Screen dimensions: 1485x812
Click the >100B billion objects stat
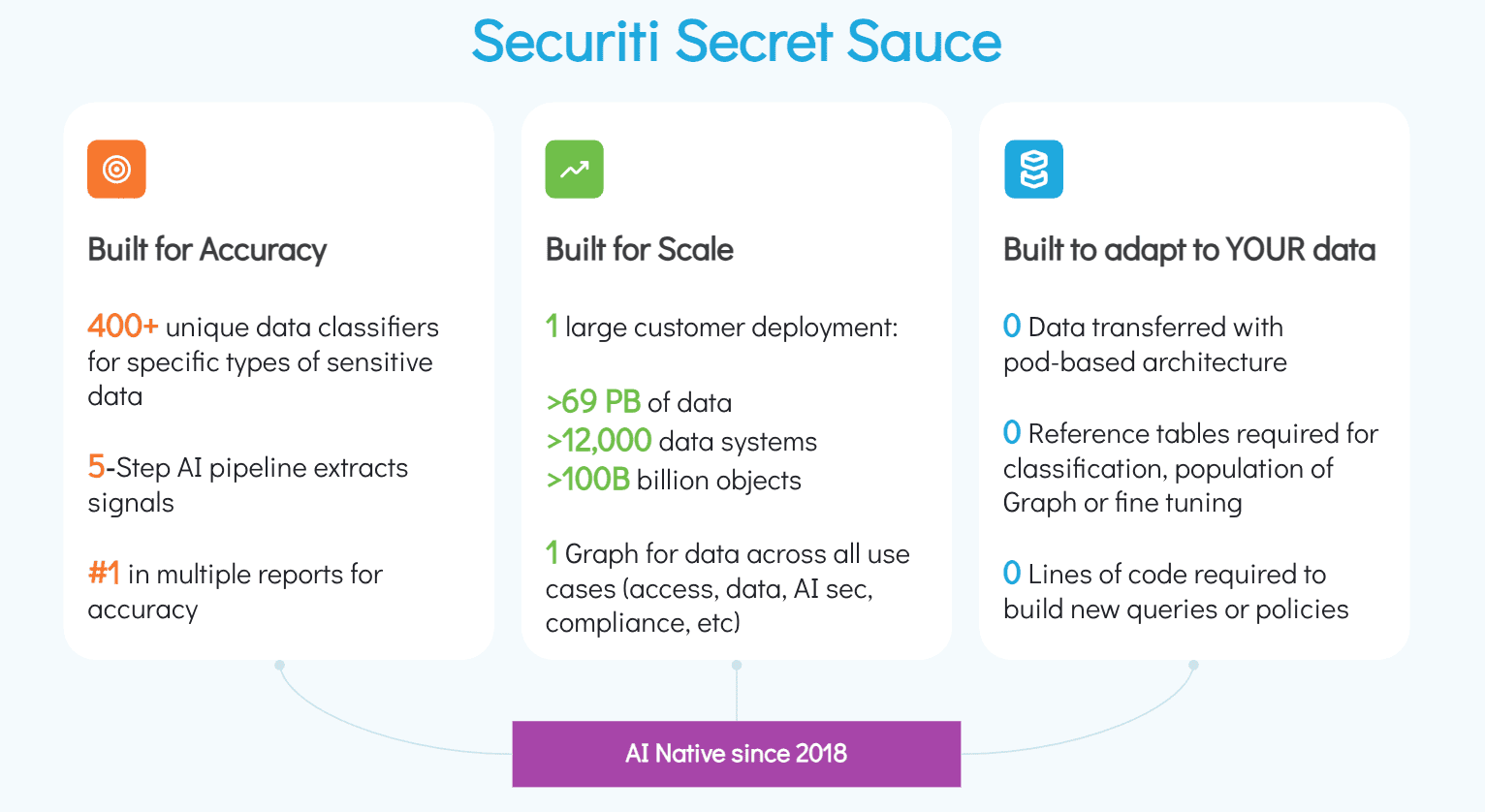[x=674, y=480]
